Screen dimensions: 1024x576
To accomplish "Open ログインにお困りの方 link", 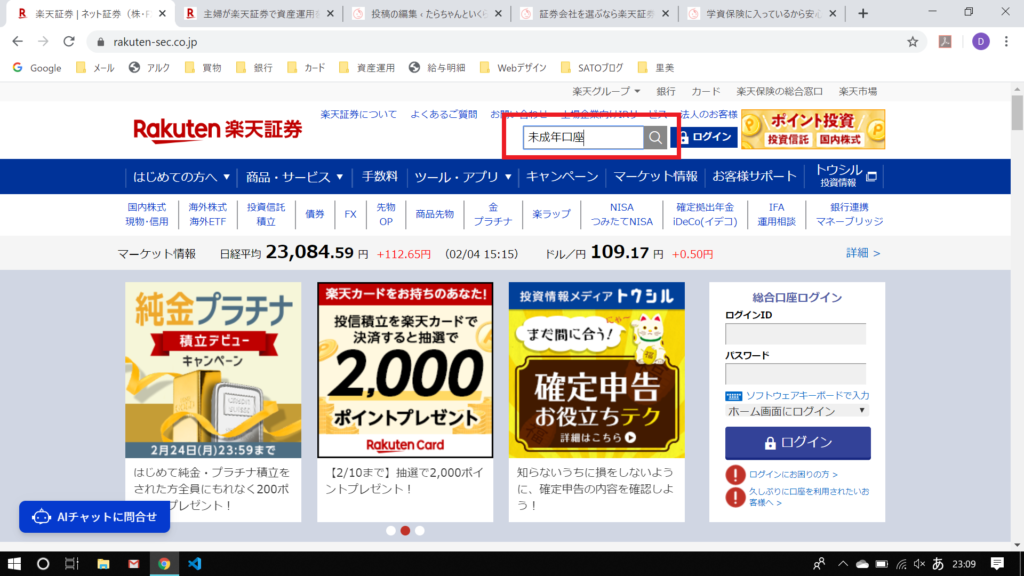I will pyautogui.click(x=793, y=475).
